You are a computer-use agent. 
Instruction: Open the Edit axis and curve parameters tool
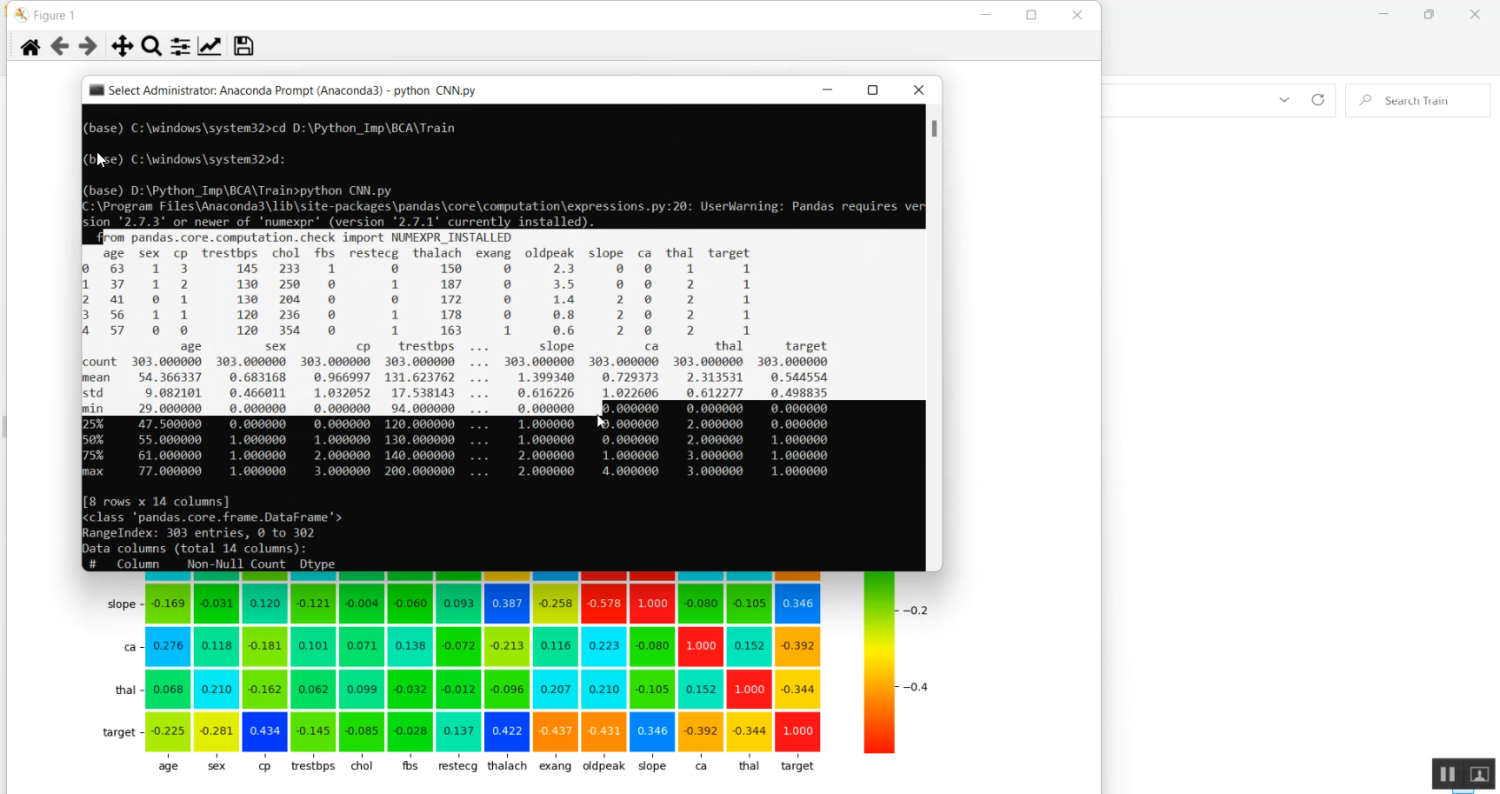[x=209, y=46]
